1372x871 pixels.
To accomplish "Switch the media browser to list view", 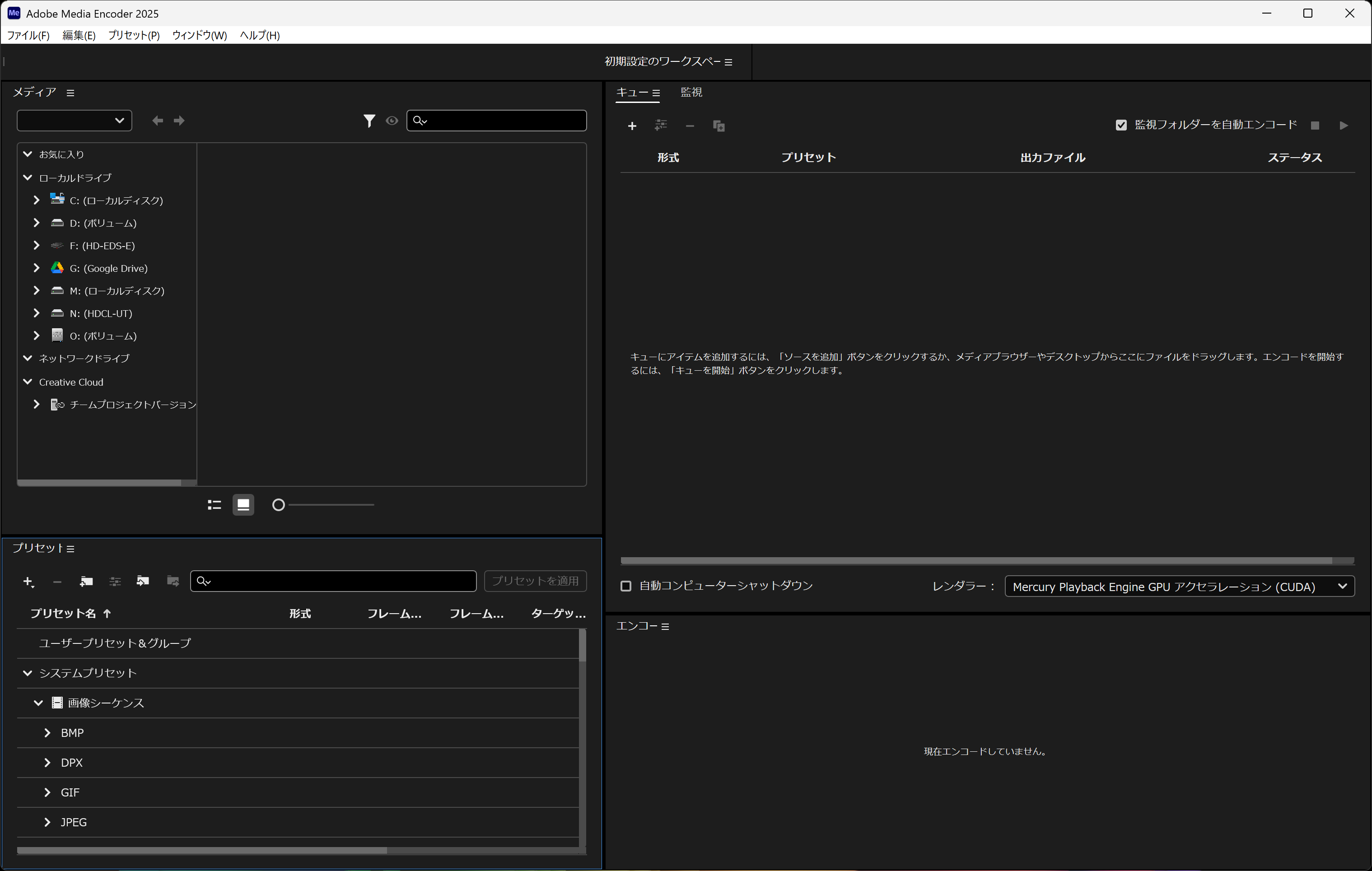I will click(x=214, y=505).
